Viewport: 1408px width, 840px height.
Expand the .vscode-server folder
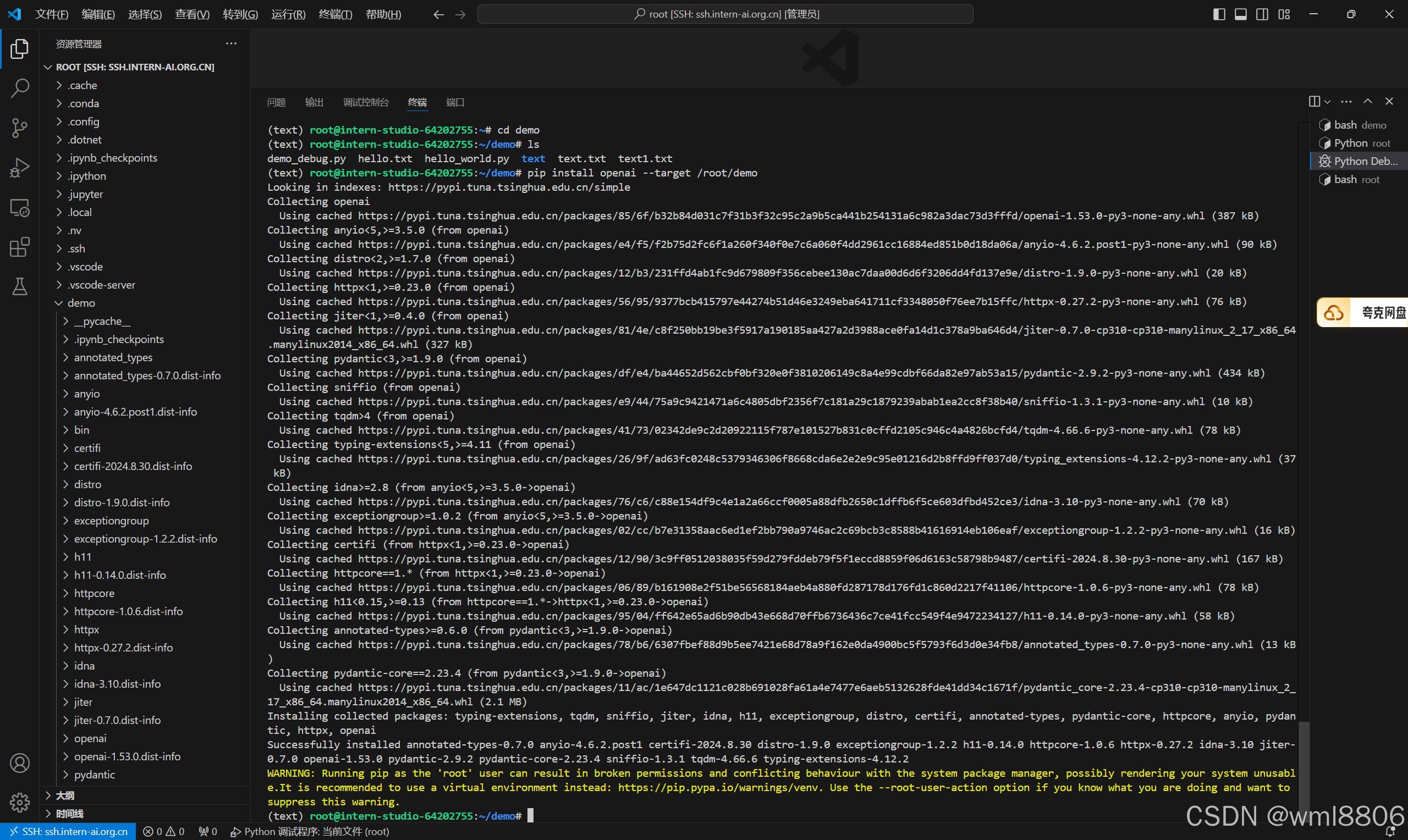[101, 285]
